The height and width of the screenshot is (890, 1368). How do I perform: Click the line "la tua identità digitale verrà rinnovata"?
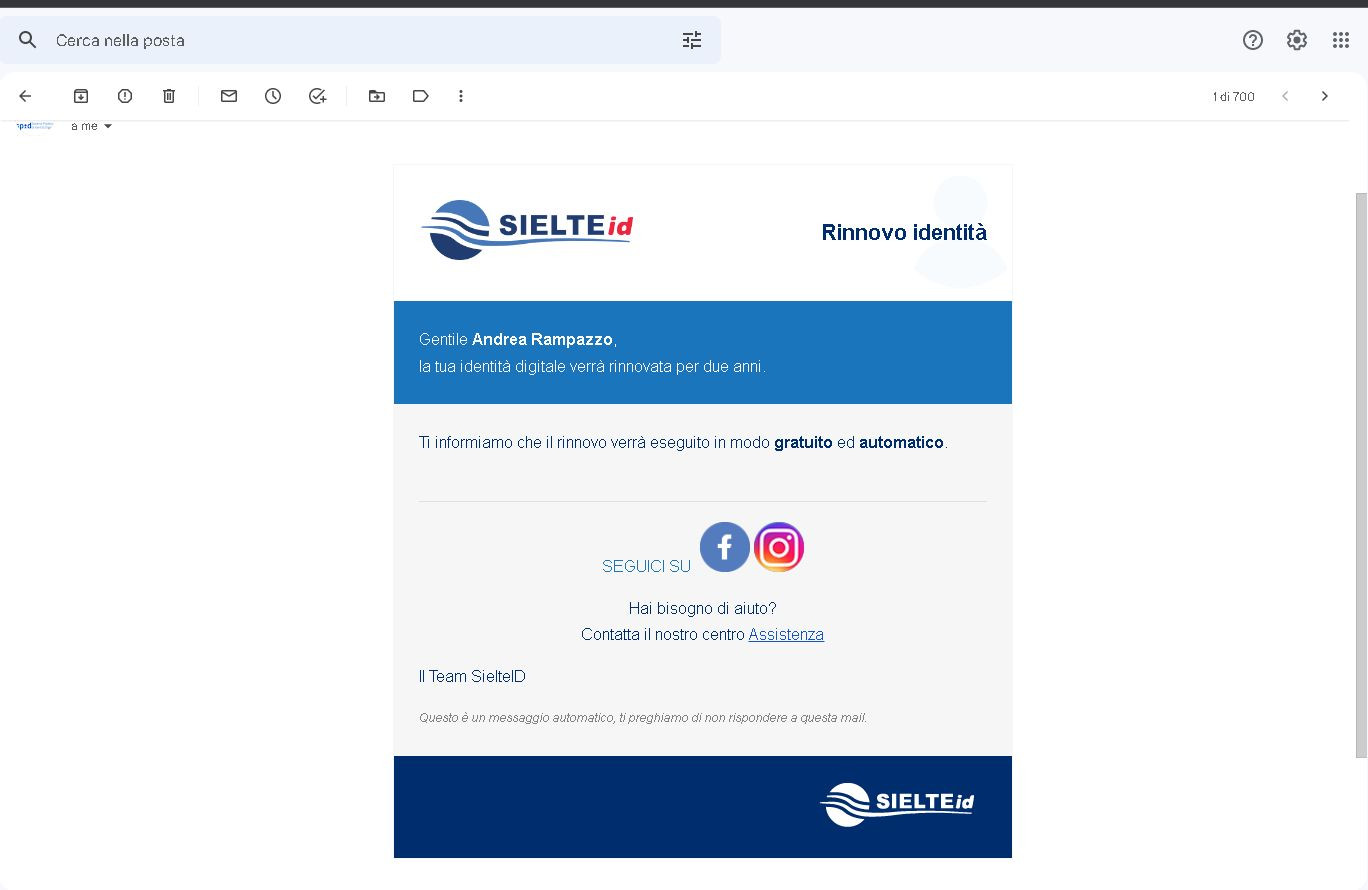pos(592,366)
